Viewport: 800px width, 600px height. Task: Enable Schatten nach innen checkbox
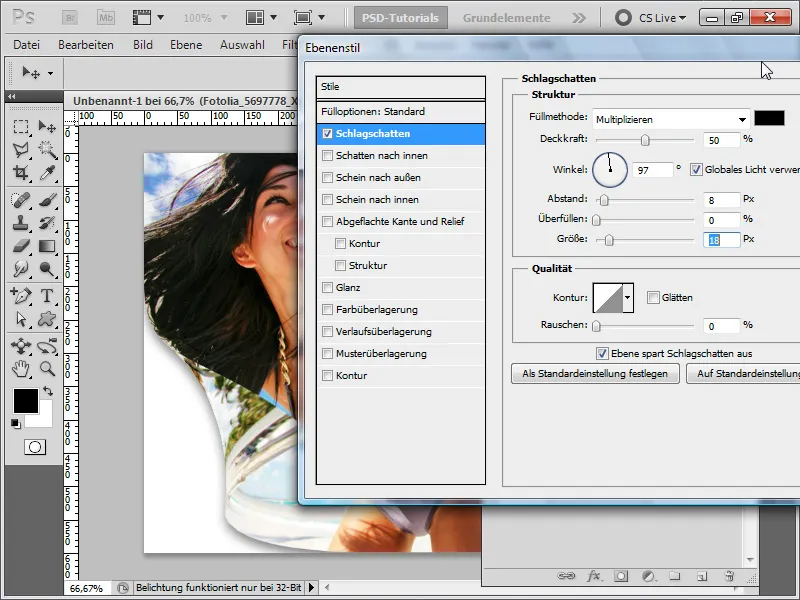[328, 156]
